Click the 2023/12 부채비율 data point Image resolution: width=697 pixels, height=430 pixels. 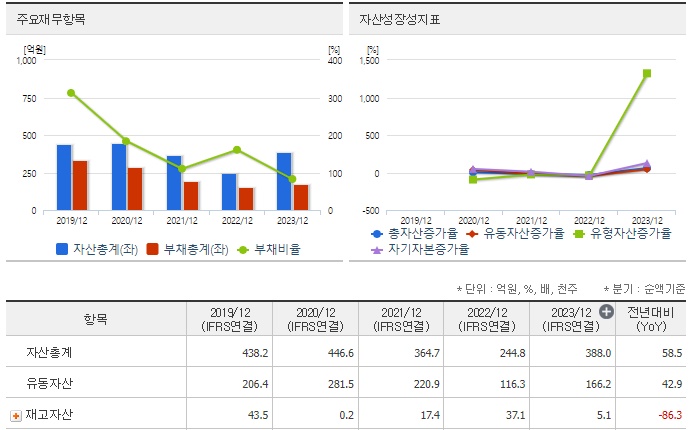tap(292, 179)
